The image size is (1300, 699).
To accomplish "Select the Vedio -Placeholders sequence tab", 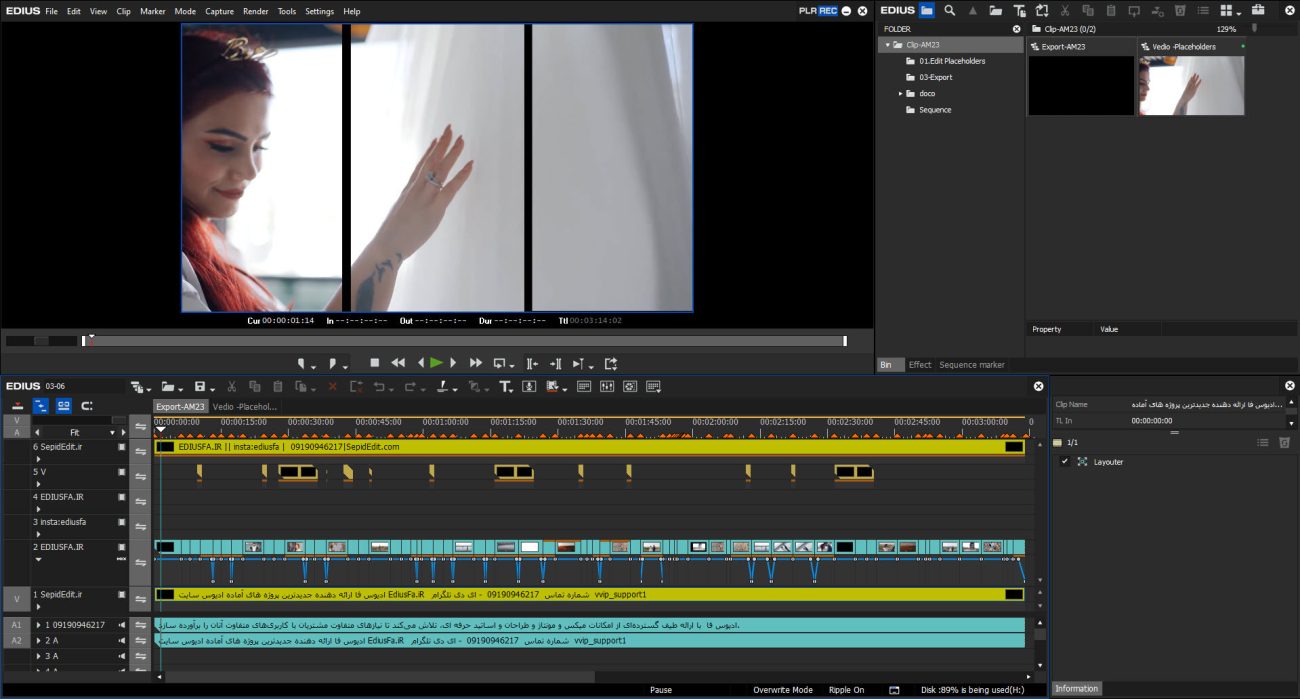I will point(245,407).
